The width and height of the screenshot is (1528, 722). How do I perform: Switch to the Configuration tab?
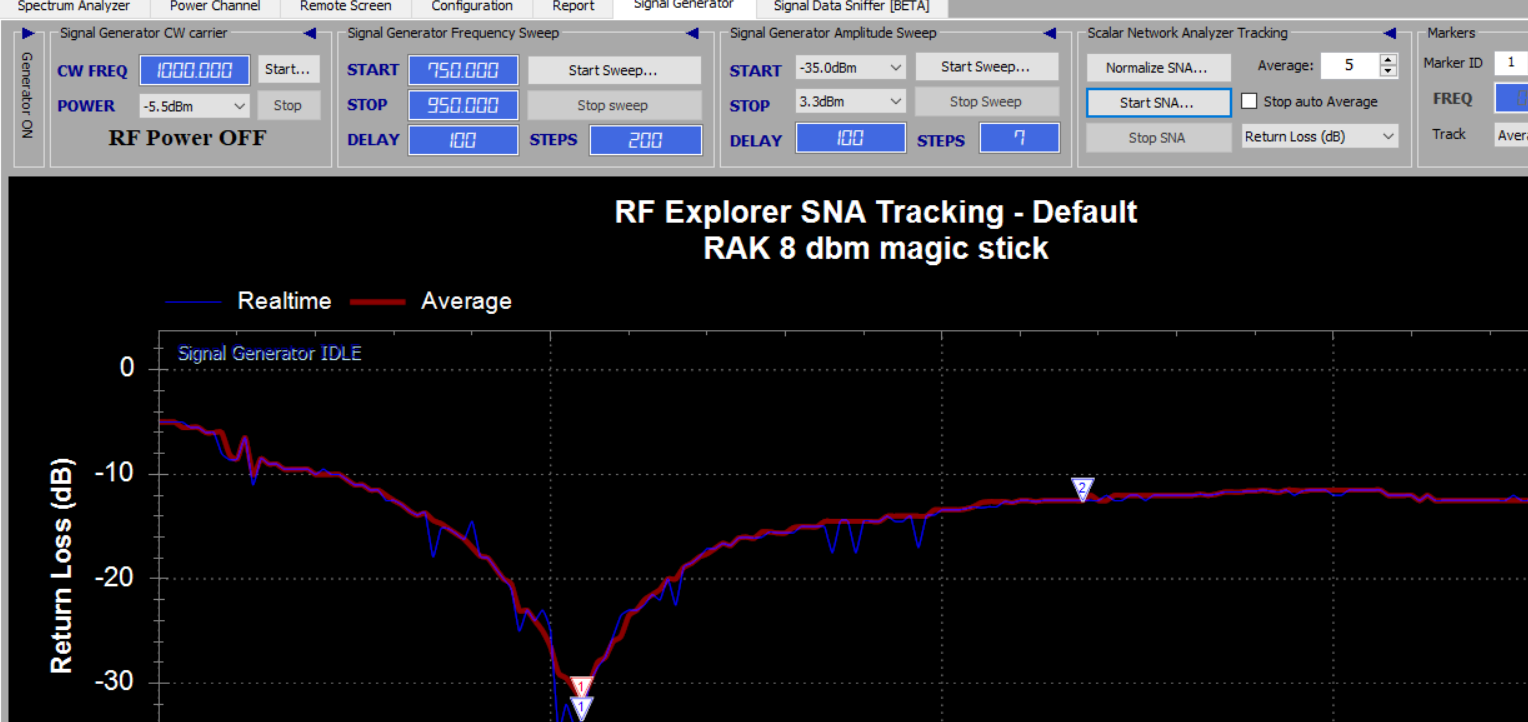471,6
